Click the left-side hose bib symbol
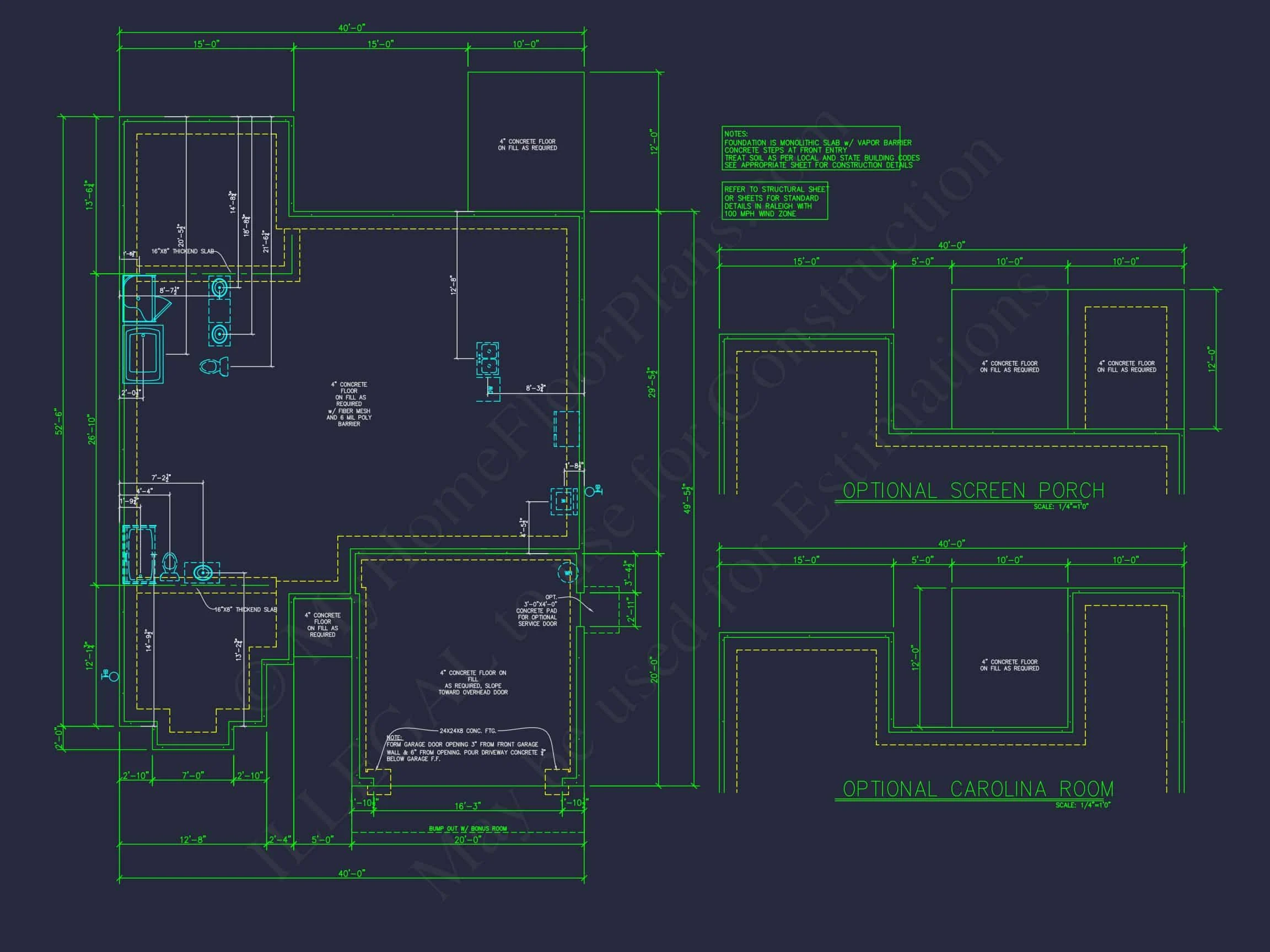This screenshot has width=1270, height=952. click(111, 675)
